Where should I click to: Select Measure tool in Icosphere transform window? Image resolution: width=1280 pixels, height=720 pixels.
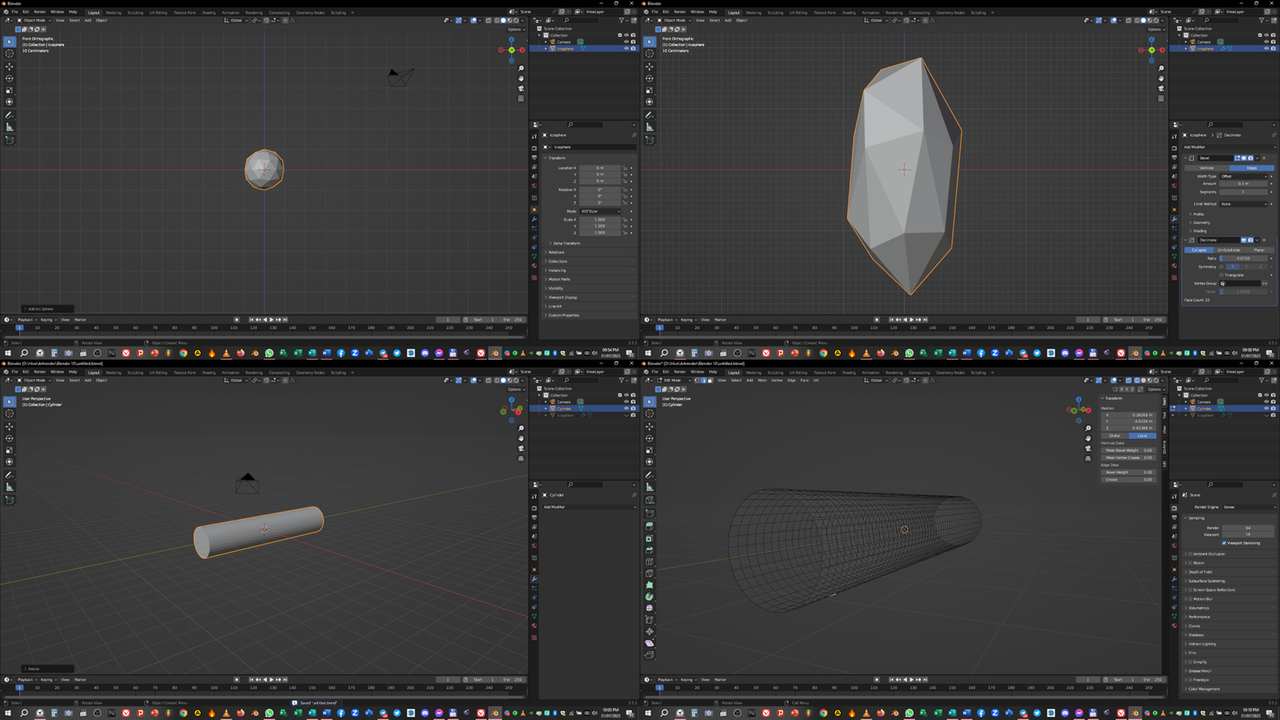point(9,126)
